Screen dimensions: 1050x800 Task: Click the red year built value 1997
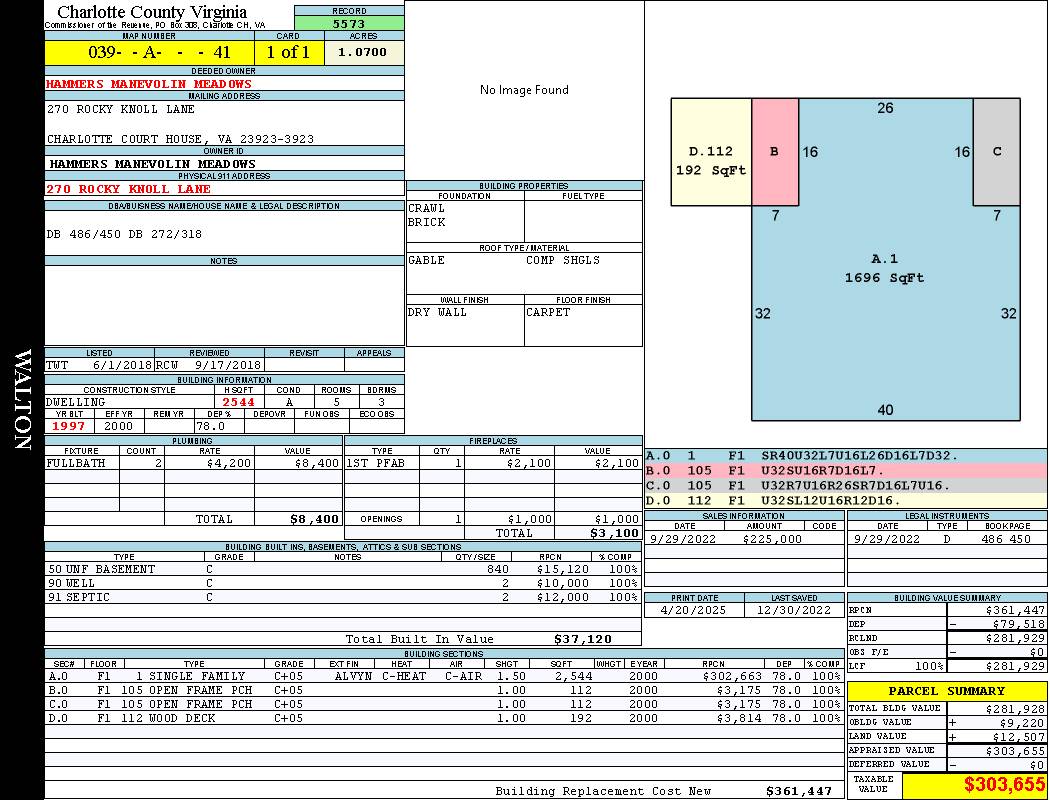(71, 426)
